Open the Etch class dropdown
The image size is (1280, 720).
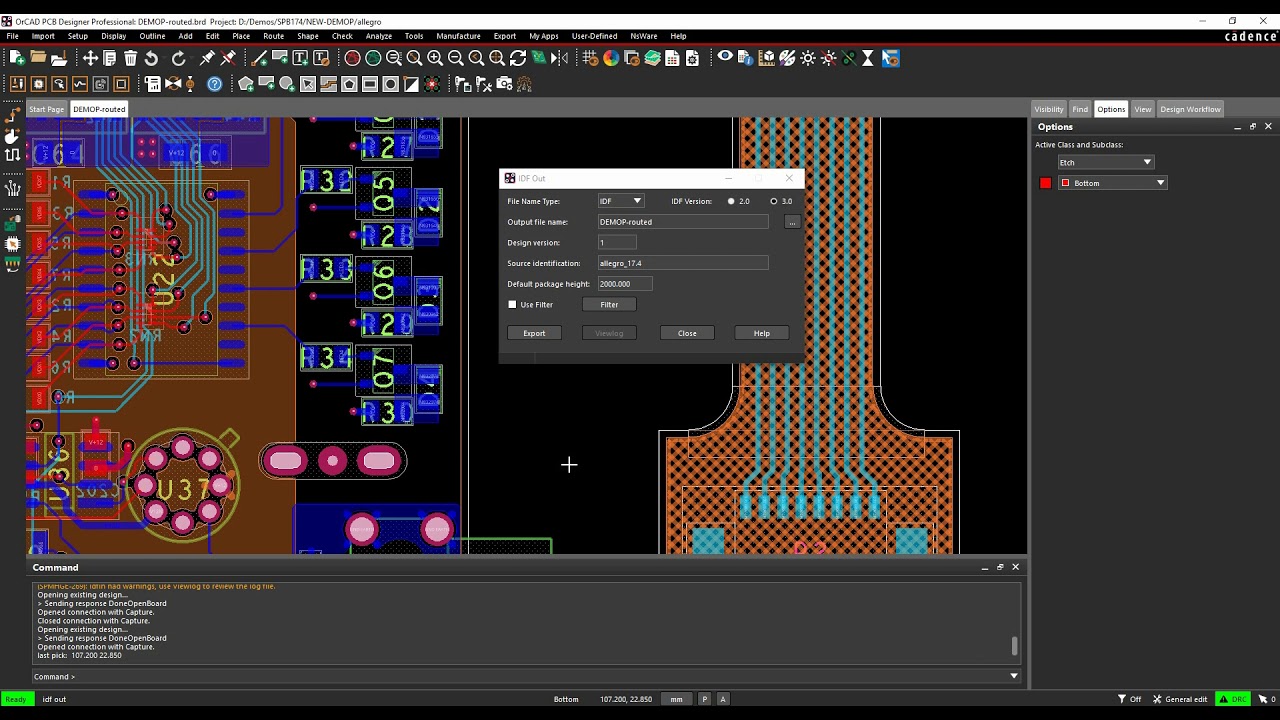[1106, 162]
